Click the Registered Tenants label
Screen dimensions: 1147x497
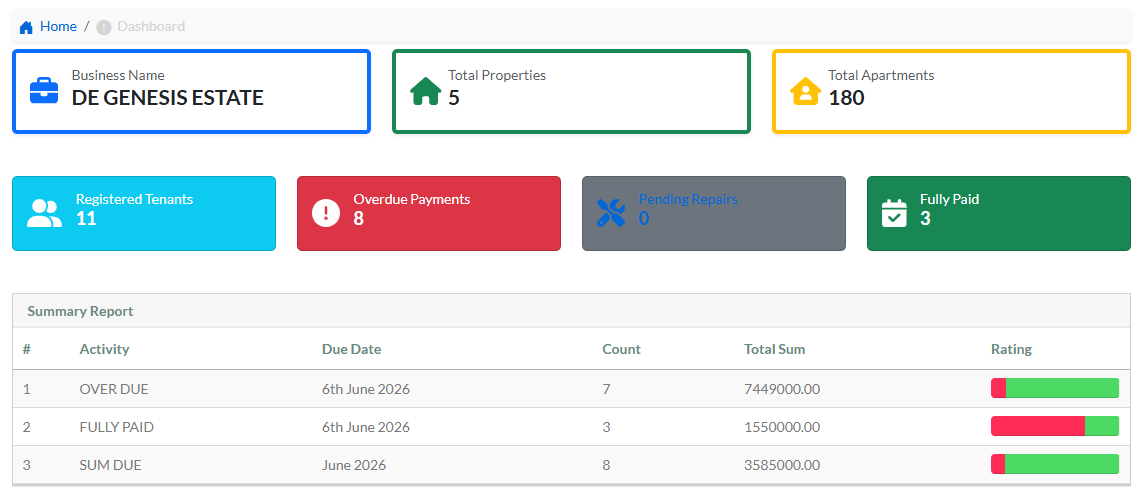[135, 199]
